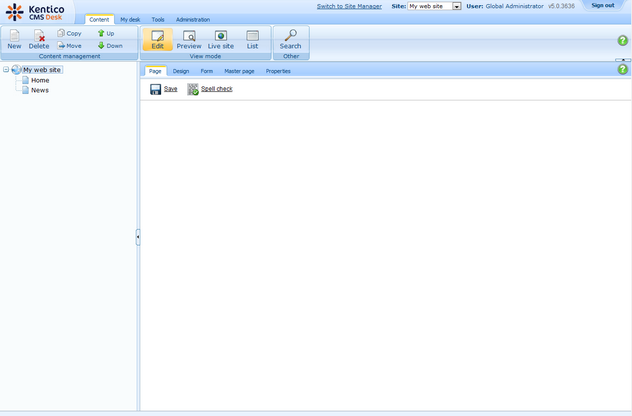Viewport: 632px width, 416px height.
Task: Open the Master page tab
Action: coord(239,71)
